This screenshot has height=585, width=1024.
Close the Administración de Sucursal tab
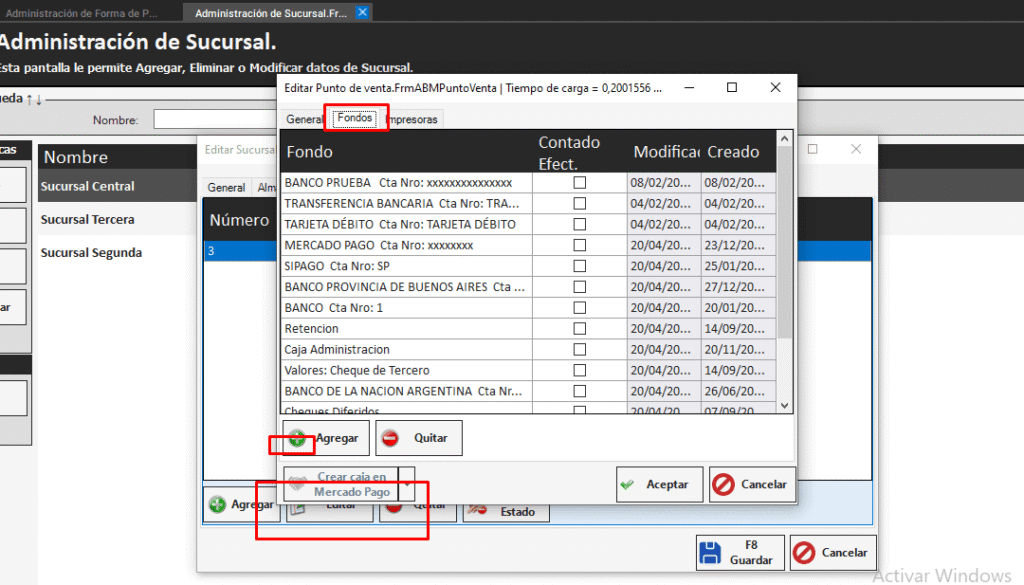click(362, 13)
